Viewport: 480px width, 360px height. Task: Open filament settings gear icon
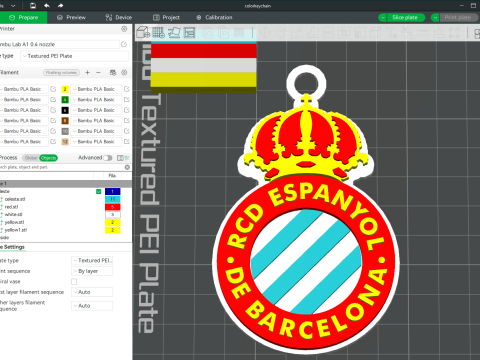[x=124, y=72]
